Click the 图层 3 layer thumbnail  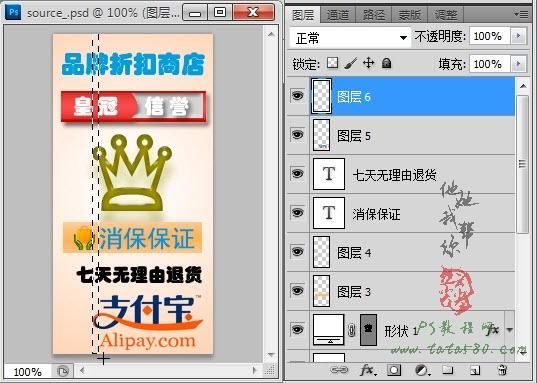[x=321, y=291]
